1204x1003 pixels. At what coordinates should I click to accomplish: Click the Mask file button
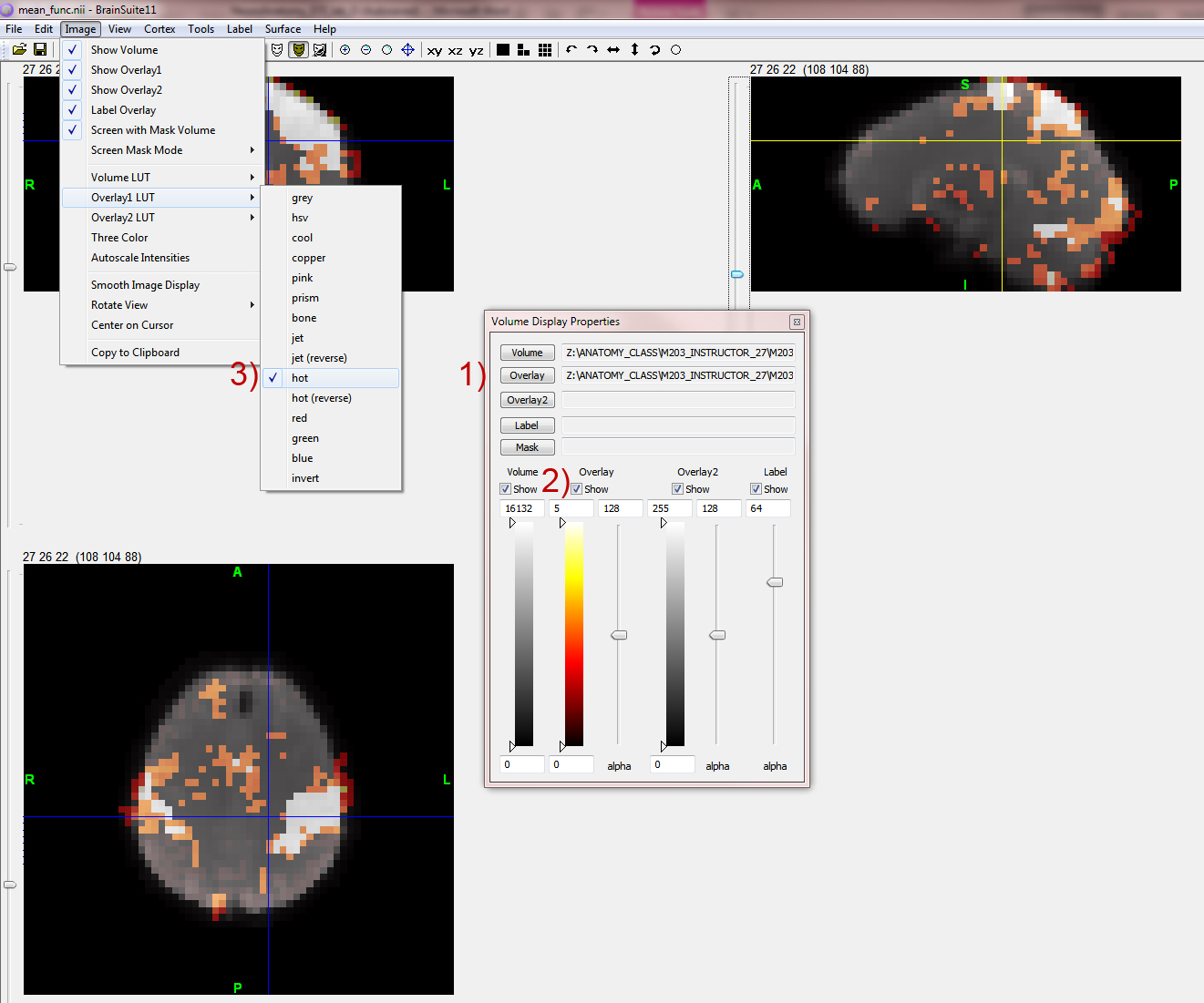pos(527,447)
